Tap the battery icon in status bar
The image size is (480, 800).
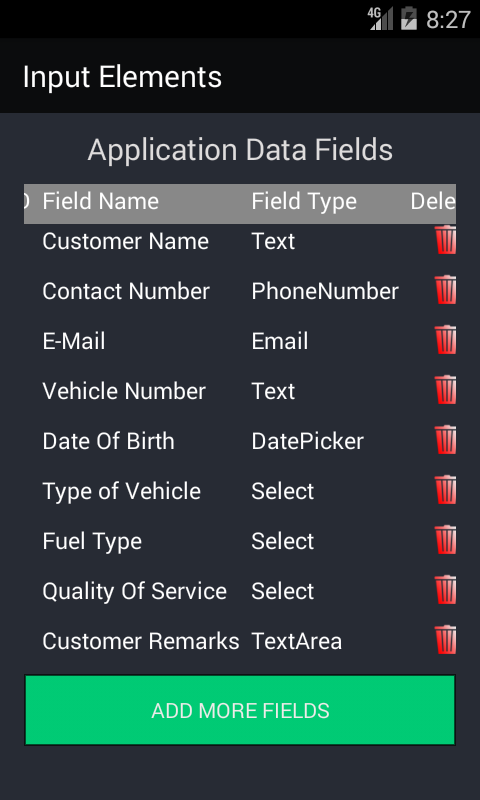tap(409, 19)
